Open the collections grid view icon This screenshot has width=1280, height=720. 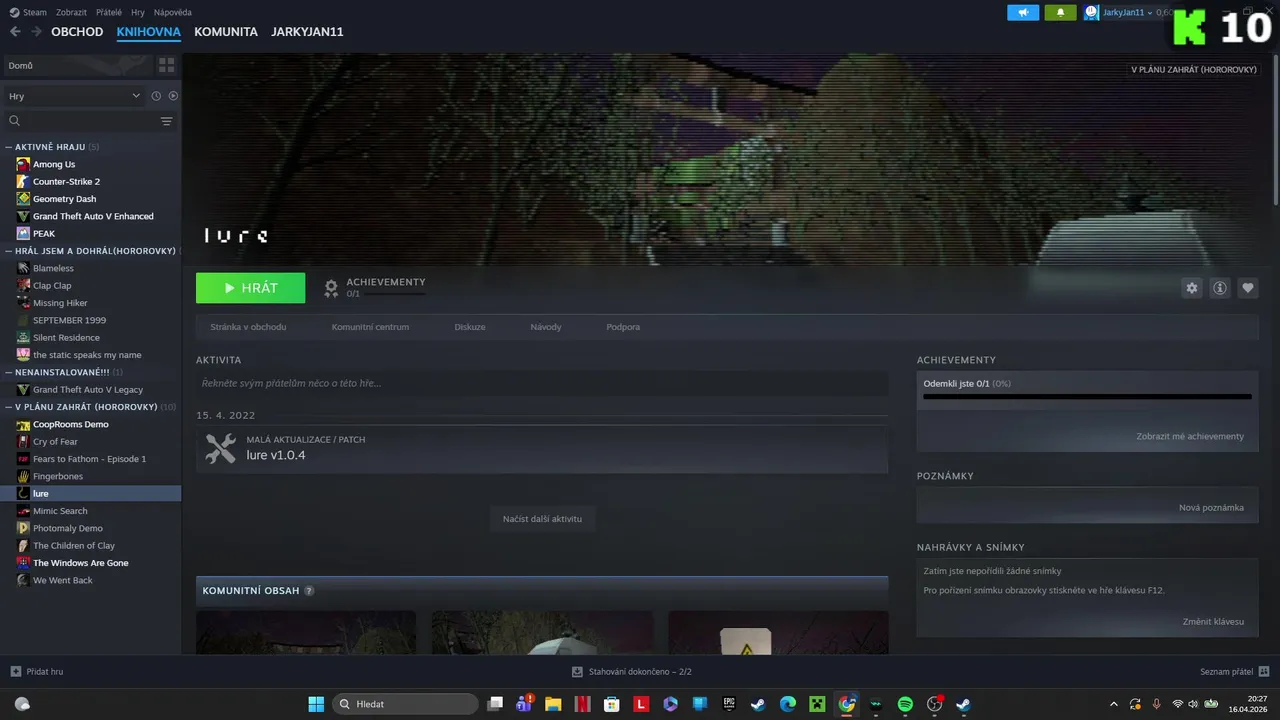166,65
